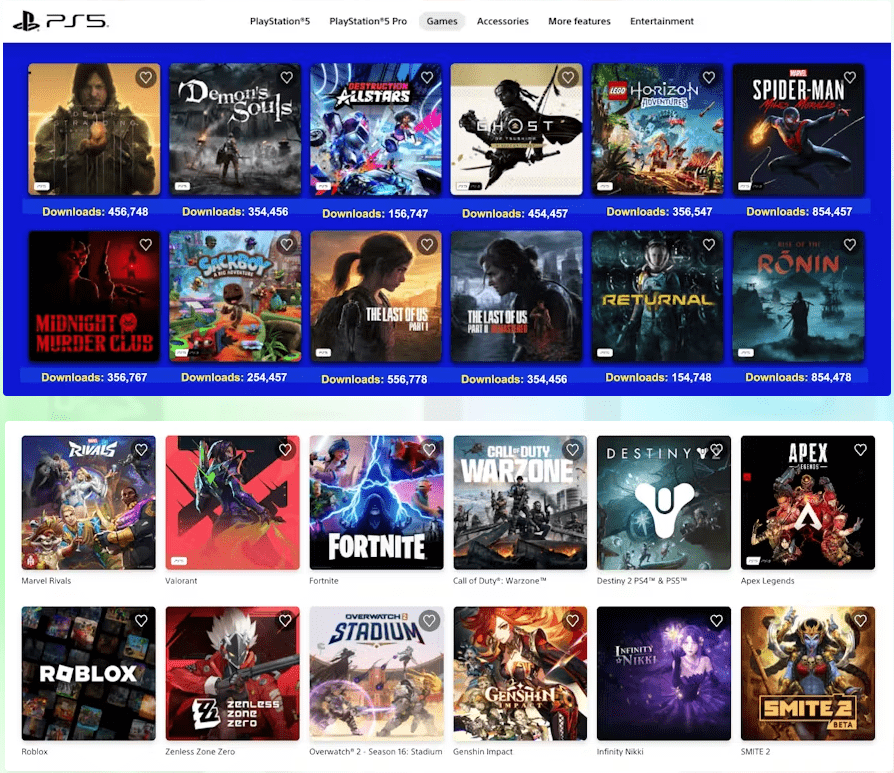The width and height of the screenshot is (894, 773).
Task: Open the Accessories menu item
Action: [502, 21]
